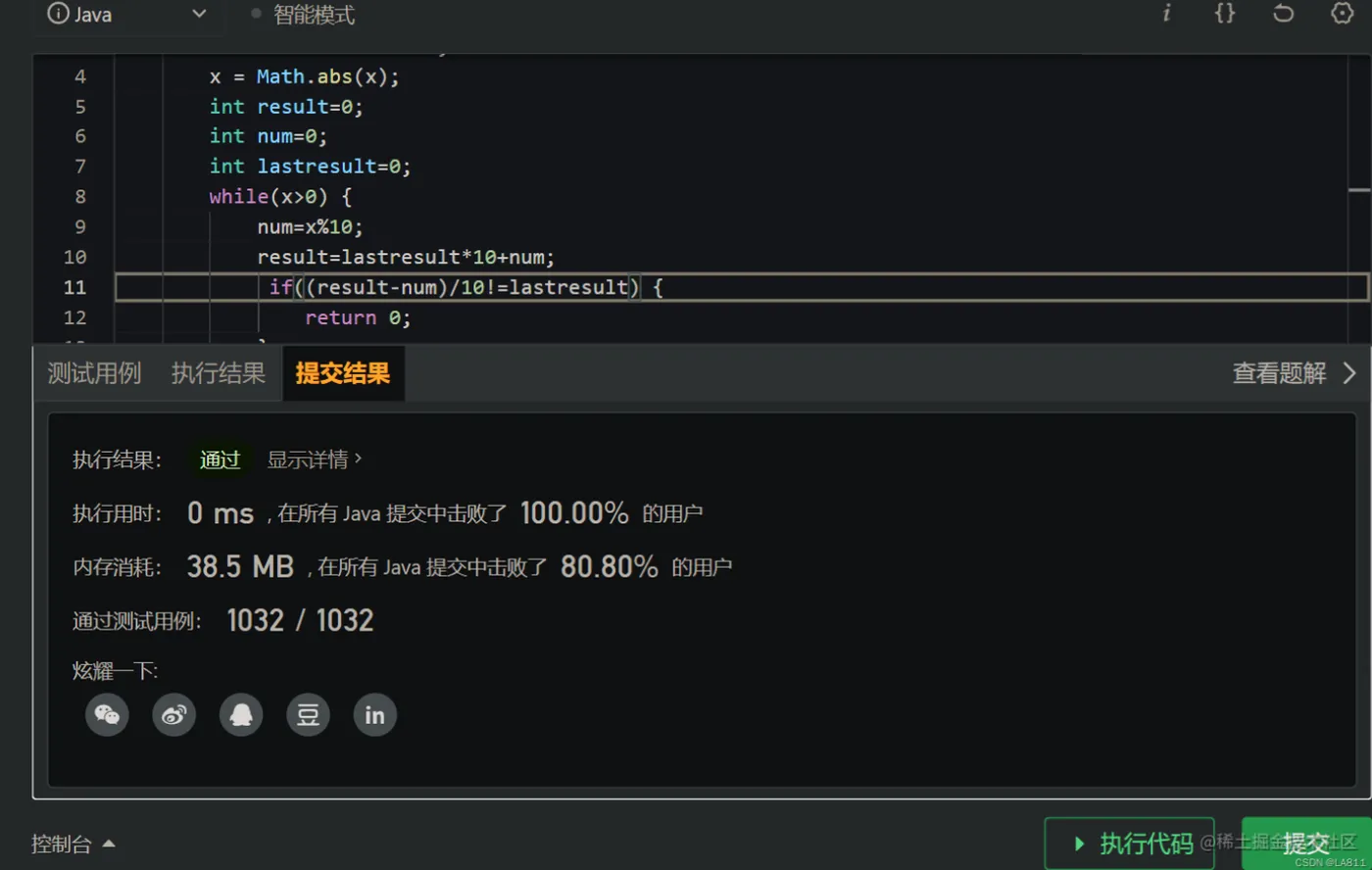Click 显示详情 to show details

(314, 459)
